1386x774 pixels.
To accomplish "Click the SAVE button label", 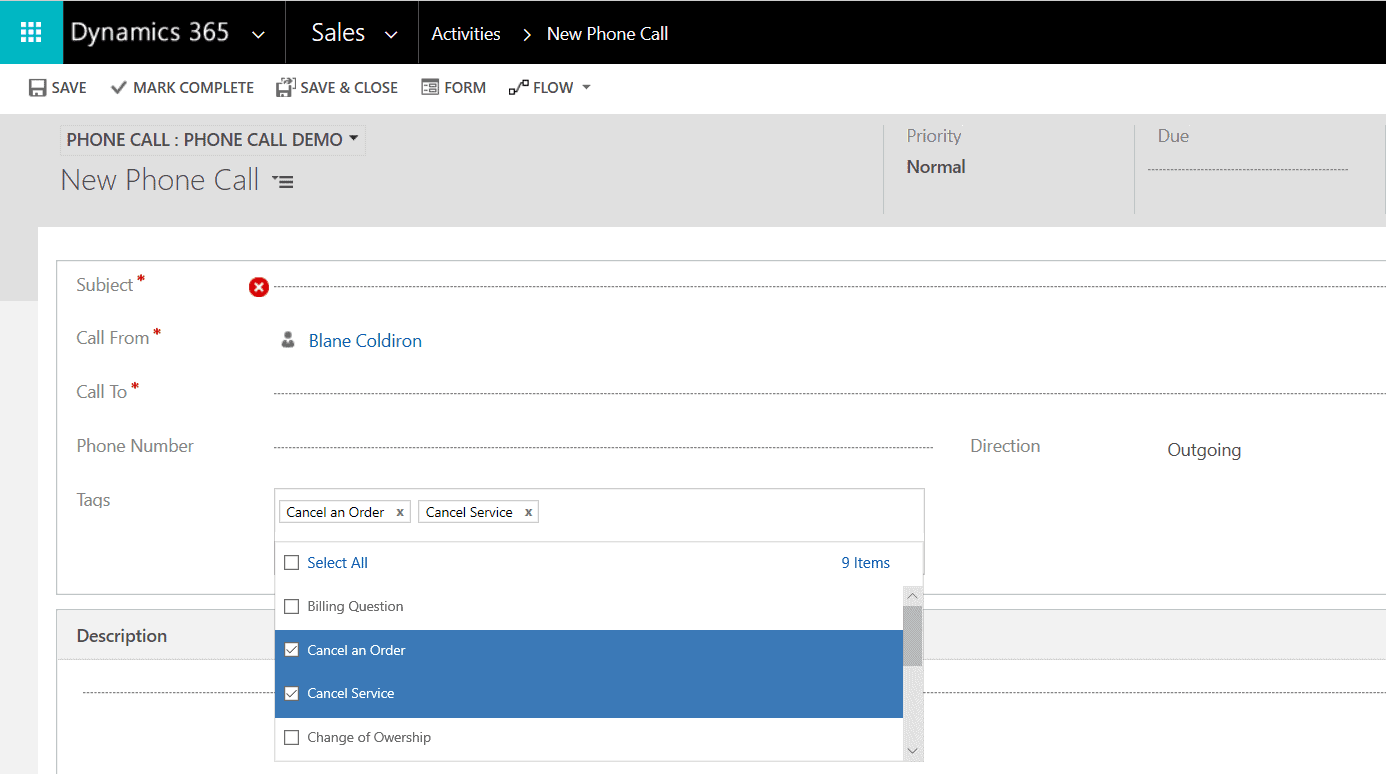I will [x=69, y=88].
